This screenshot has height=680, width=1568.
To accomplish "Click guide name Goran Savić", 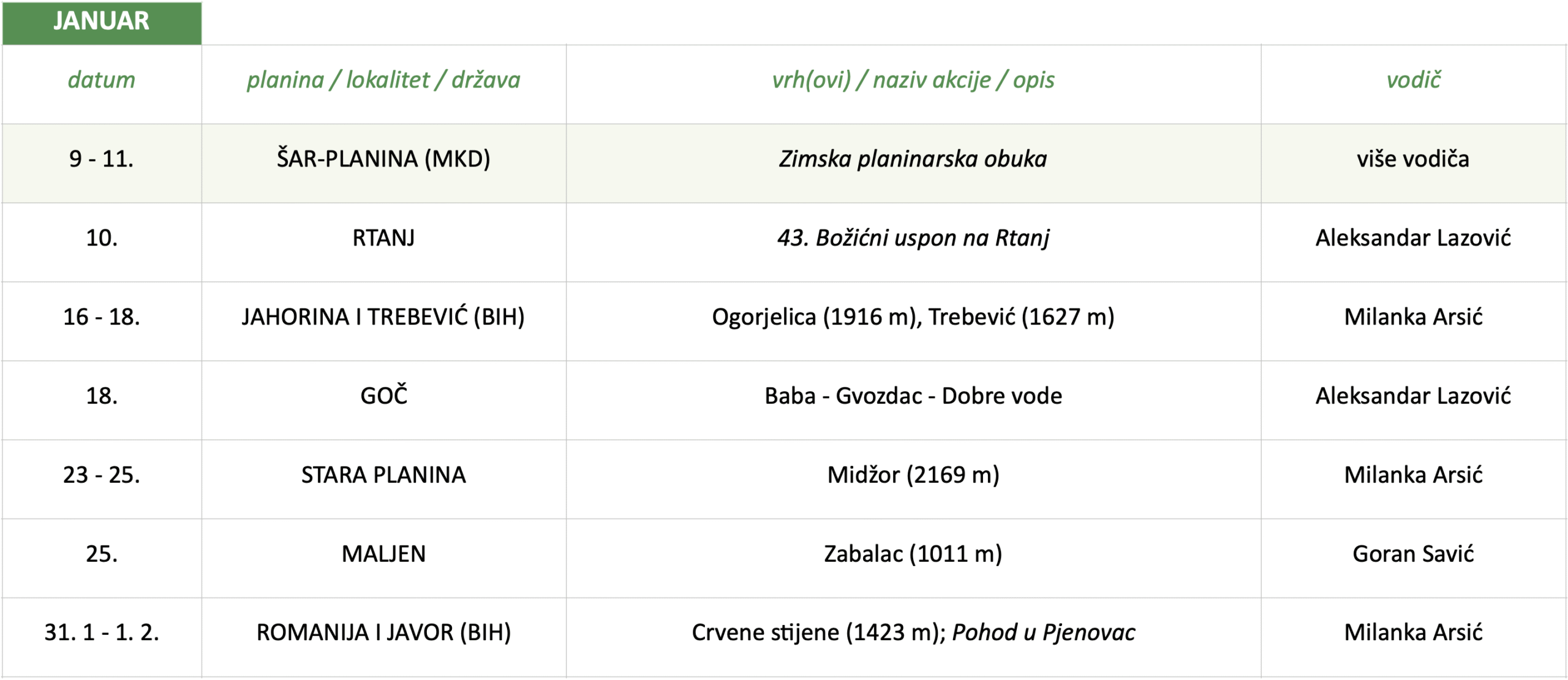I will 1413,554.
